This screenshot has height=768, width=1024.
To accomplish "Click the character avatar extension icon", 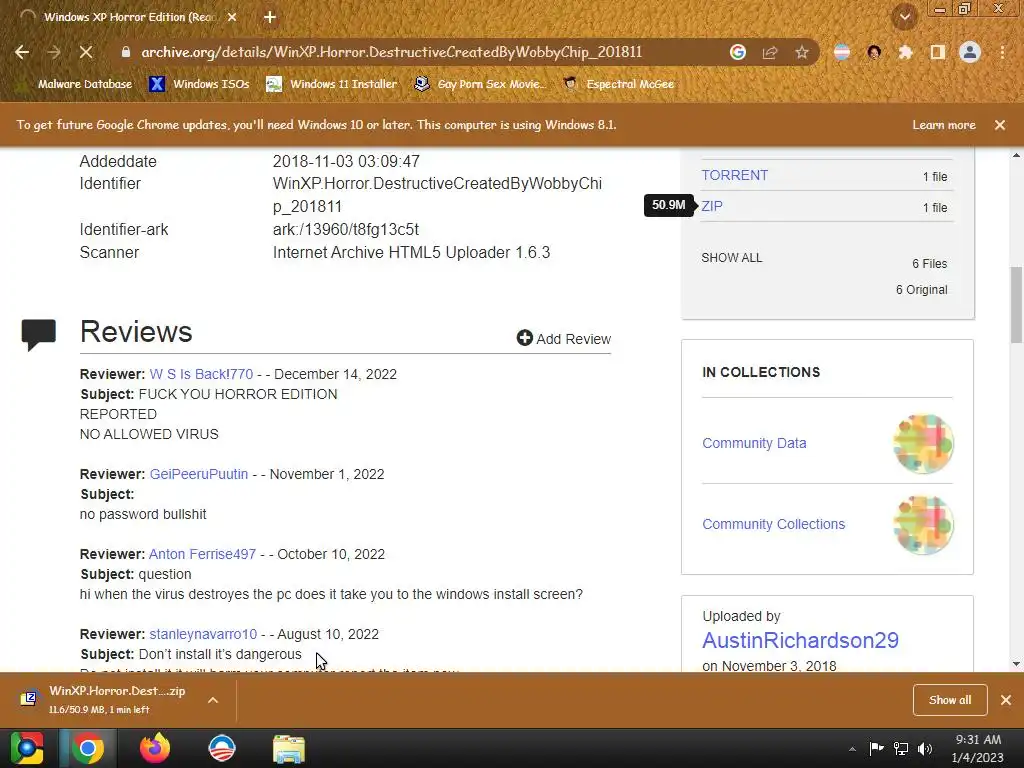I will [x=874, y=52].
